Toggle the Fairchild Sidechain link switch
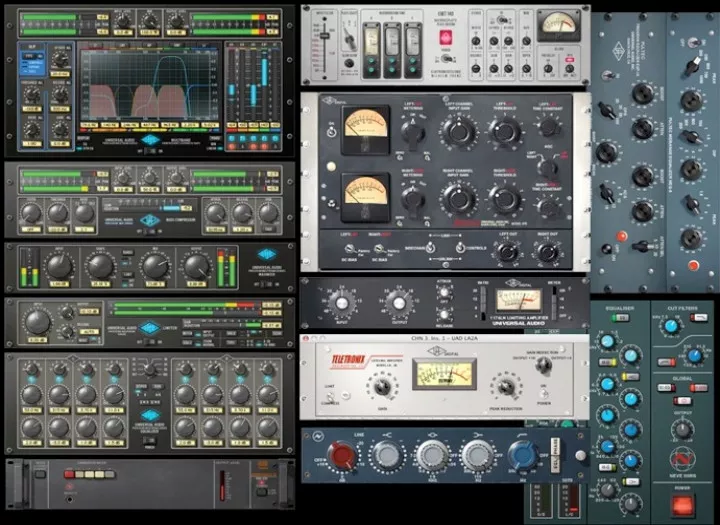 (430, 248)
